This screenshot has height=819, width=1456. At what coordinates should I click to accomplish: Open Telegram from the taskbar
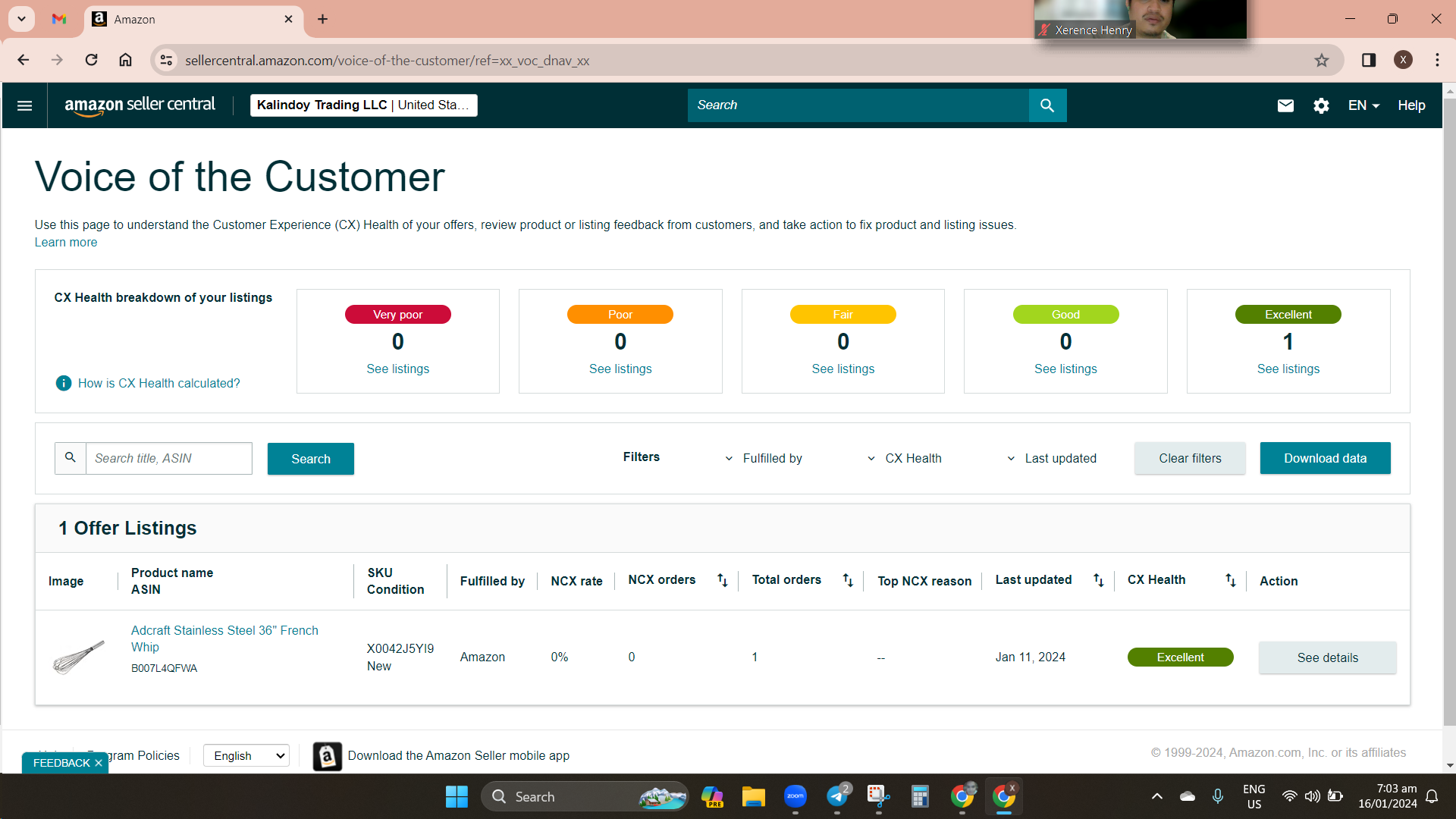837,797
